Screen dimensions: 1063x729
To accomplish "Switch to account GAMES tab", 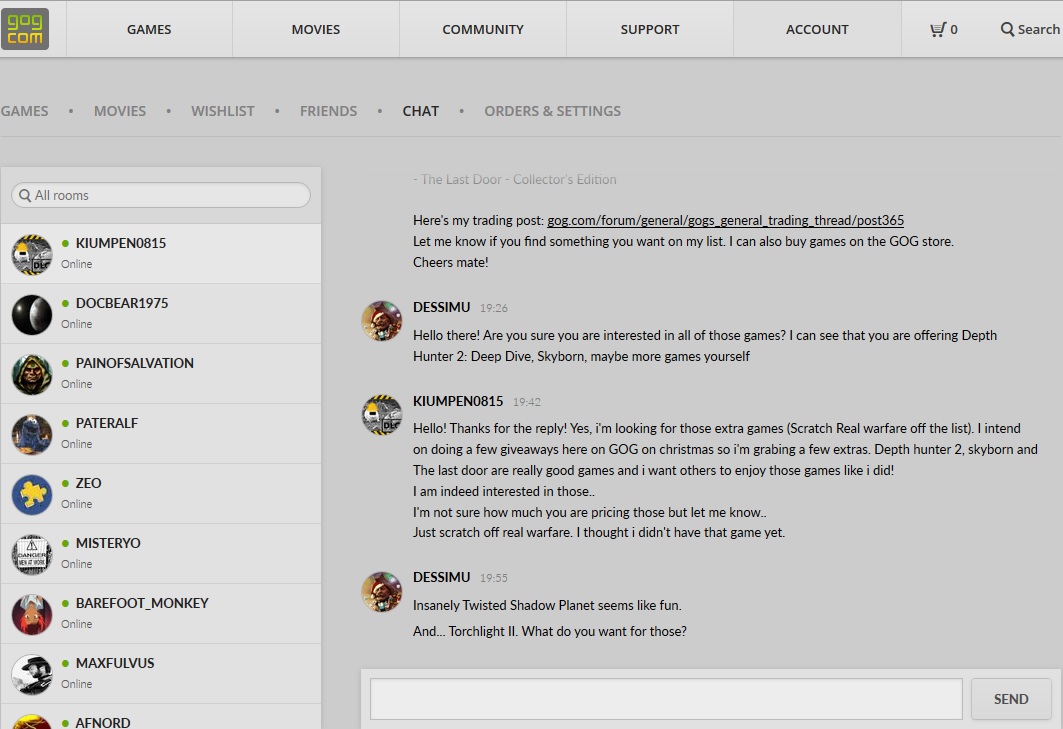I will tap(24, 111).
